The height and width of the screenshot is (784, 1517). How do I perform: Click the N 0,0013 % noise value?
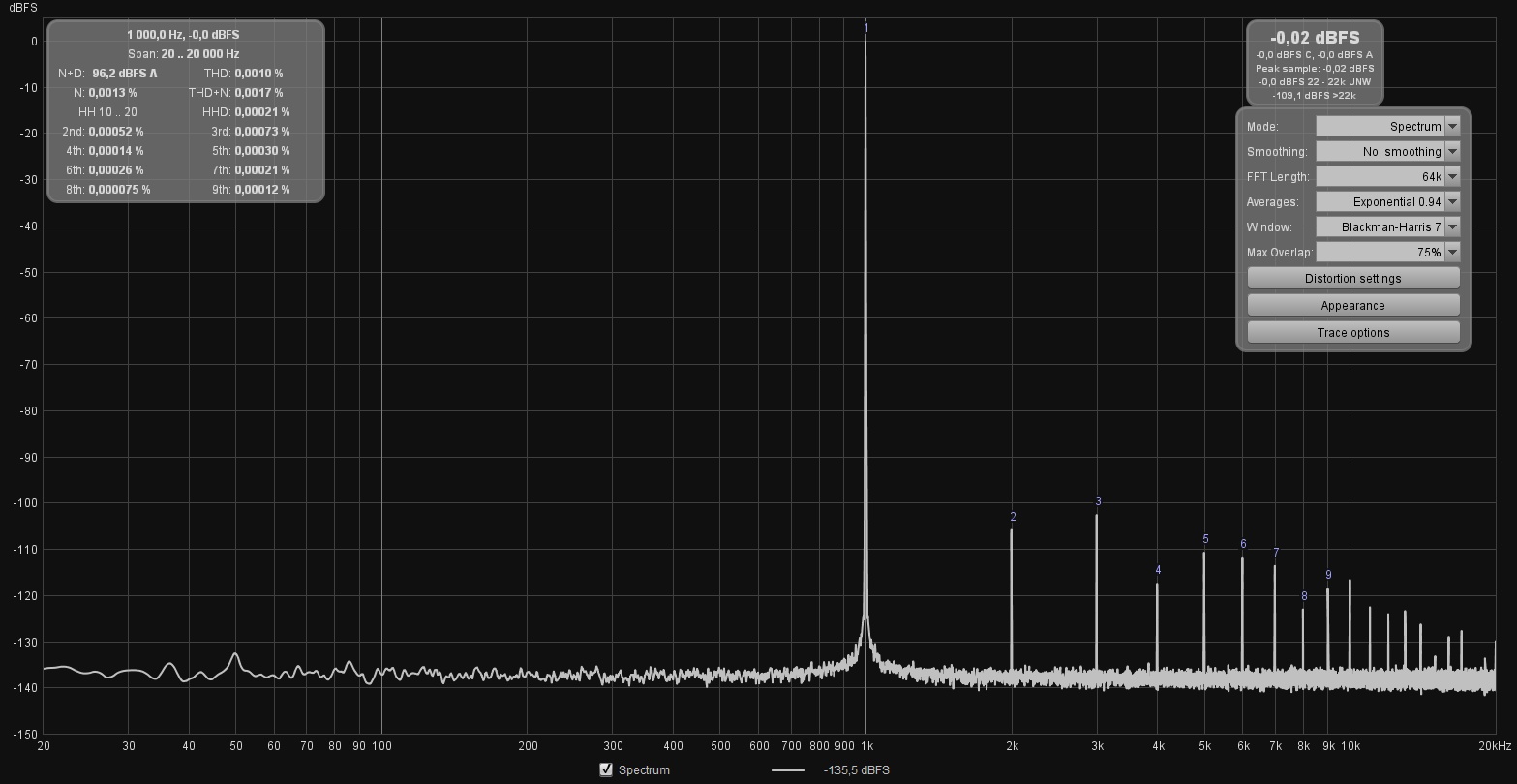pos(112,93)
